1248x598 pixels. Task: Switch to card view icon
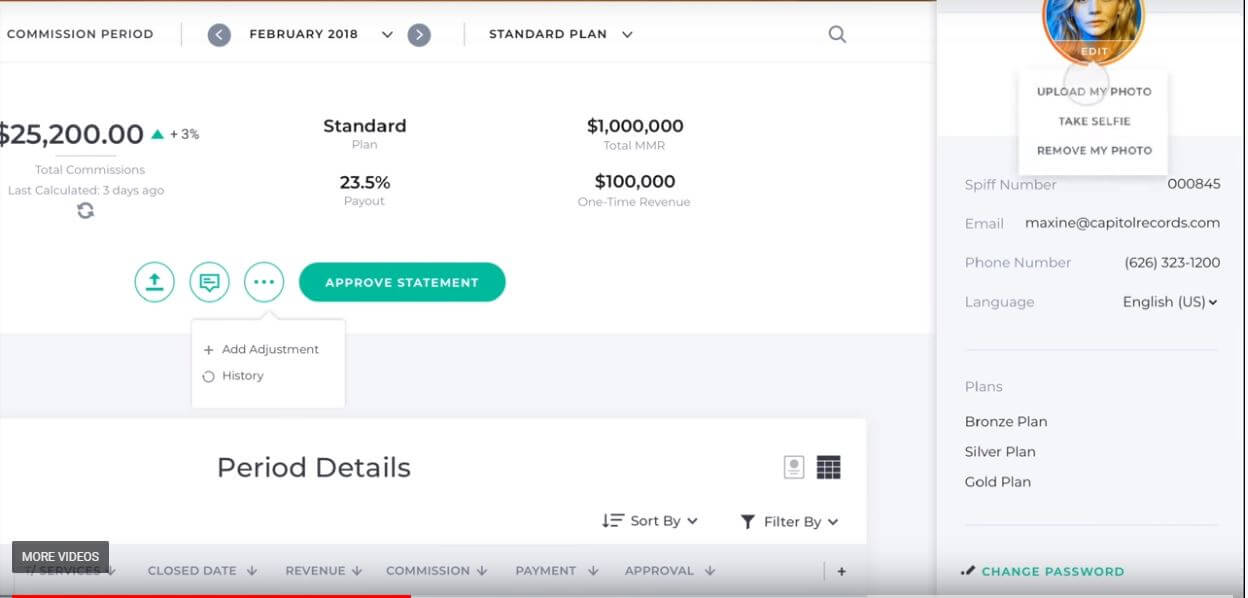point(794,467)
